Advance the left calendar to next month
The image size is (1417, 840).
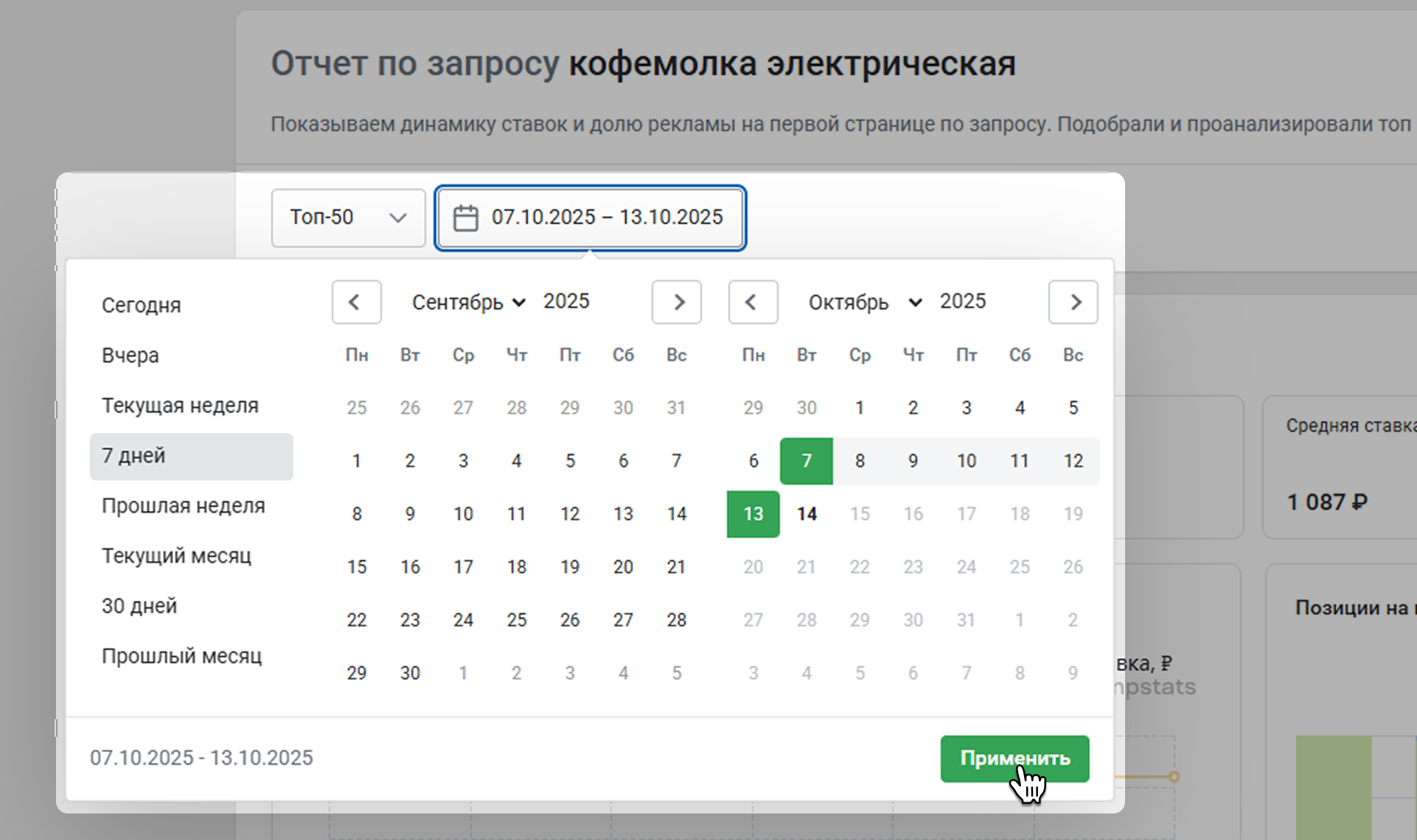676,302
